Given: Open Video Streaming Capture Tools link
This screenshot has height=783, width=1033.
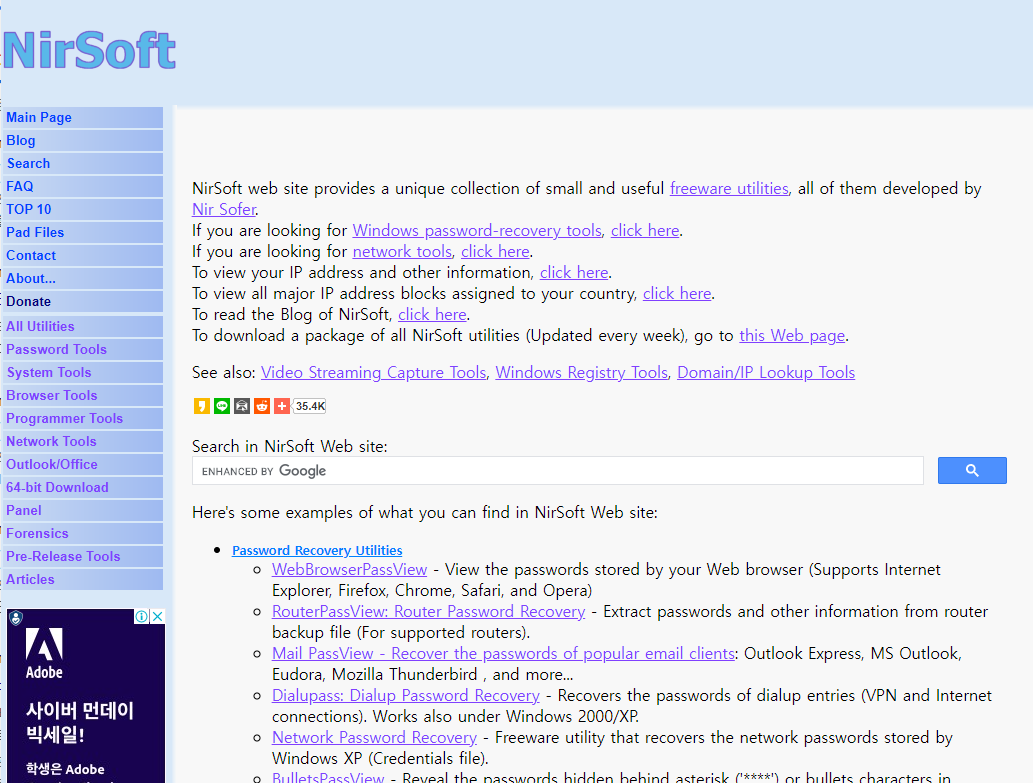Looking at the screenshot, I should point(374,373).
